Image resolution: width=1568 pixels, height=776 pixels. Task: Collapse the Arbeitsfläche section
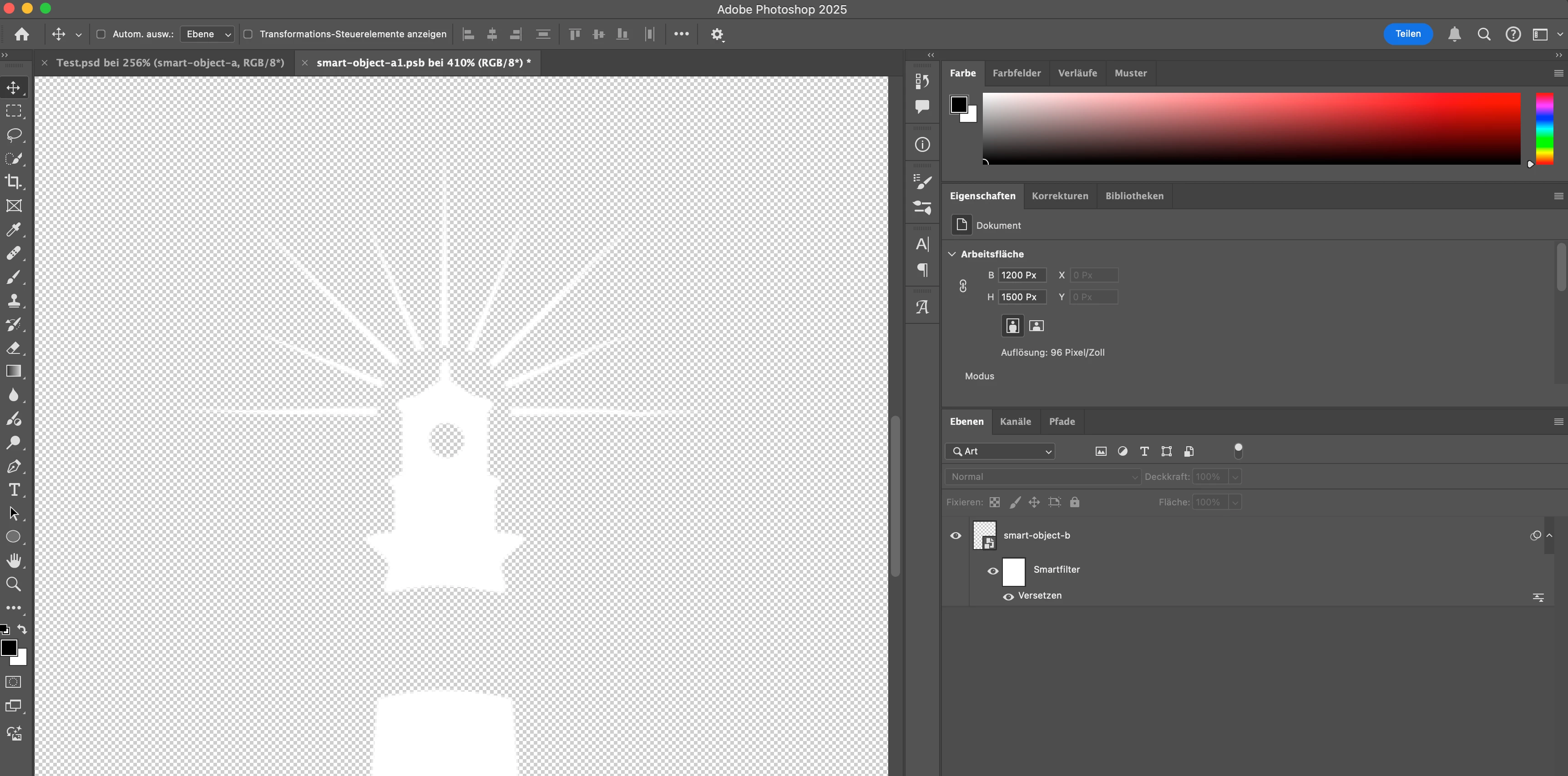952,254
